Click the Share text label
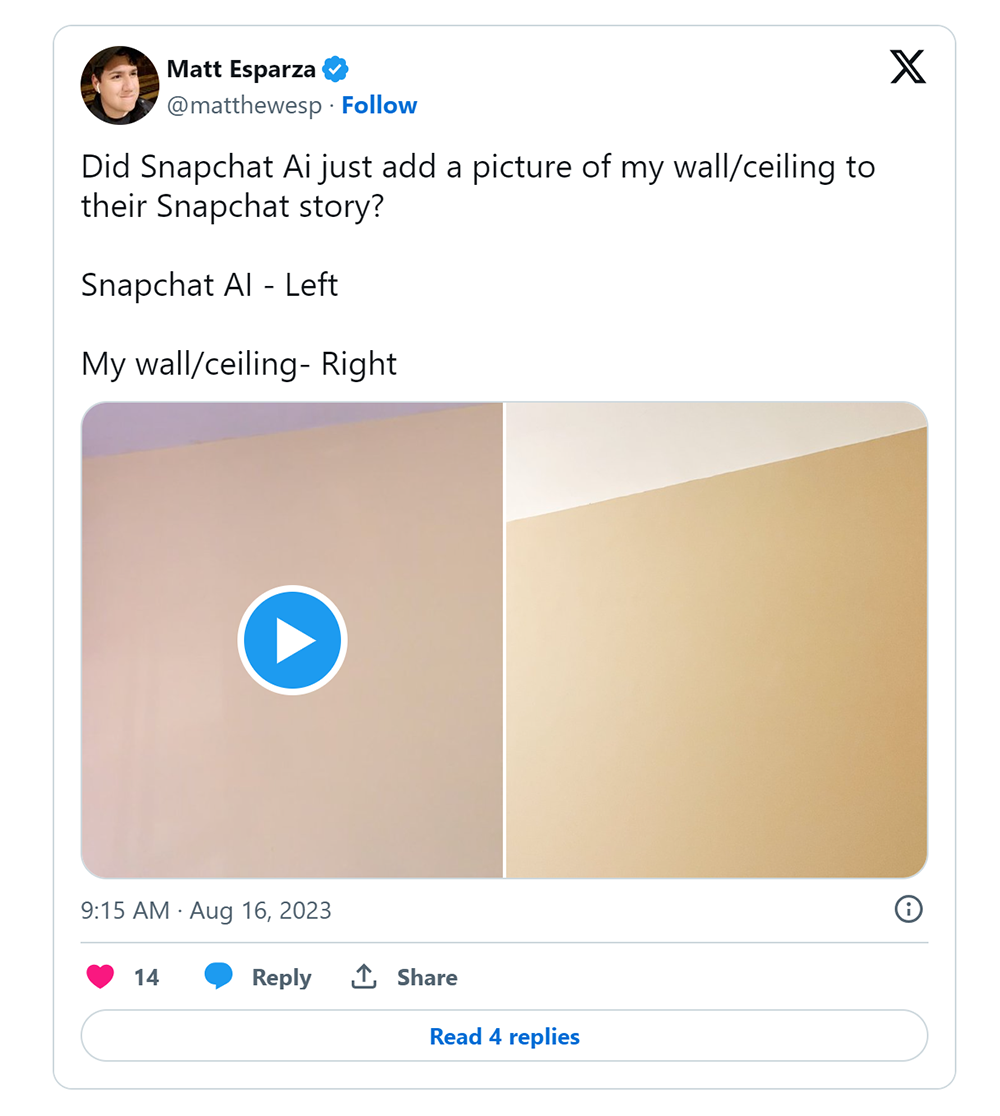1000x1116 pixels. [427, 977]
